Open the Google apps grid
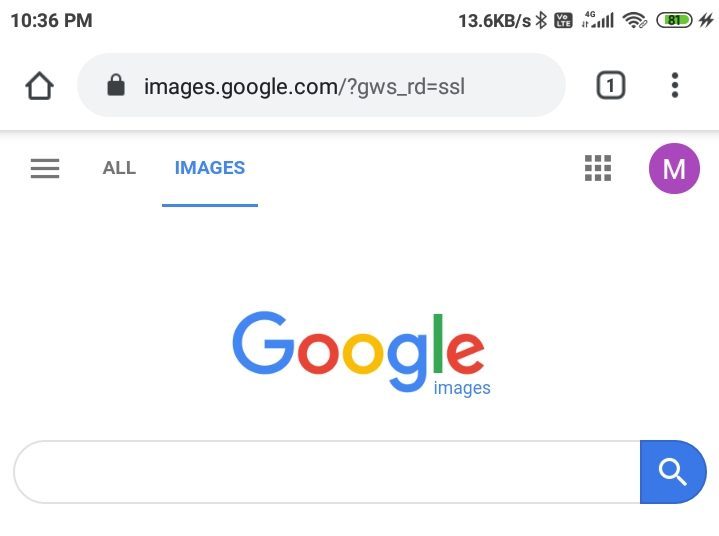 [598, 169]
